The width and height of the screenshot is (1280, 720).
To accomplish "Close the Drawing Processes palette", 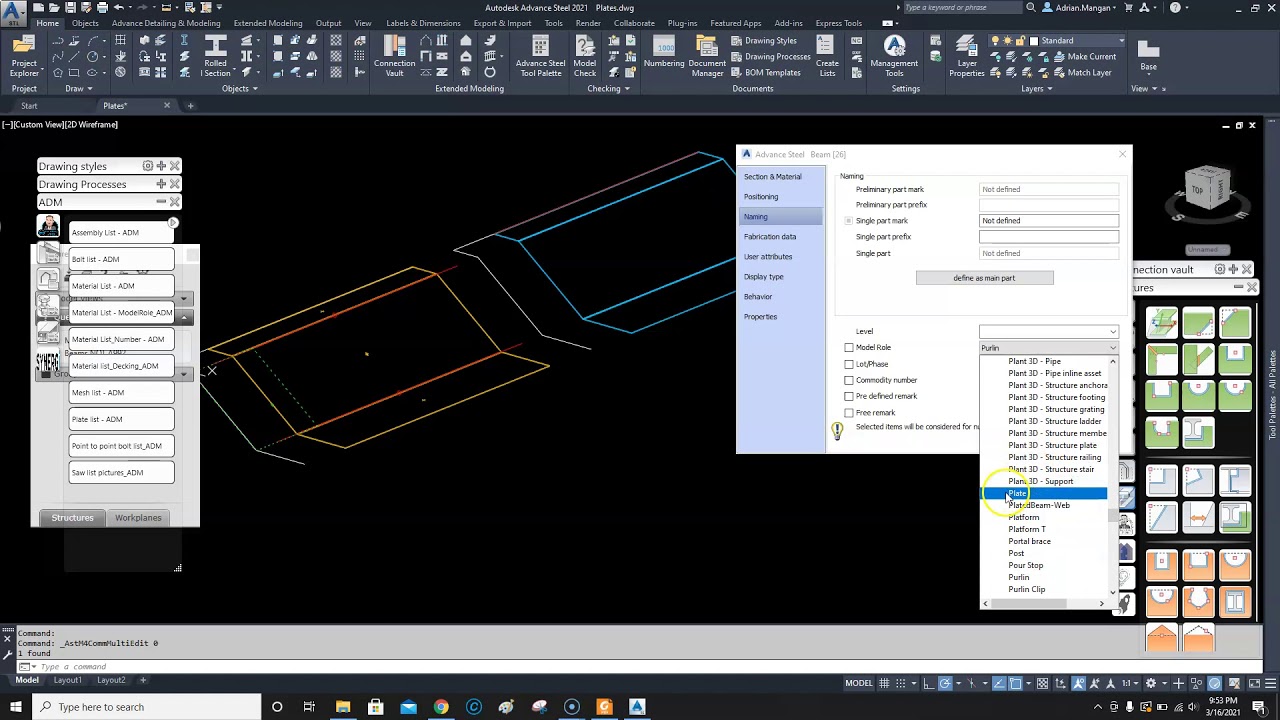I will click(x=175, y=184).
